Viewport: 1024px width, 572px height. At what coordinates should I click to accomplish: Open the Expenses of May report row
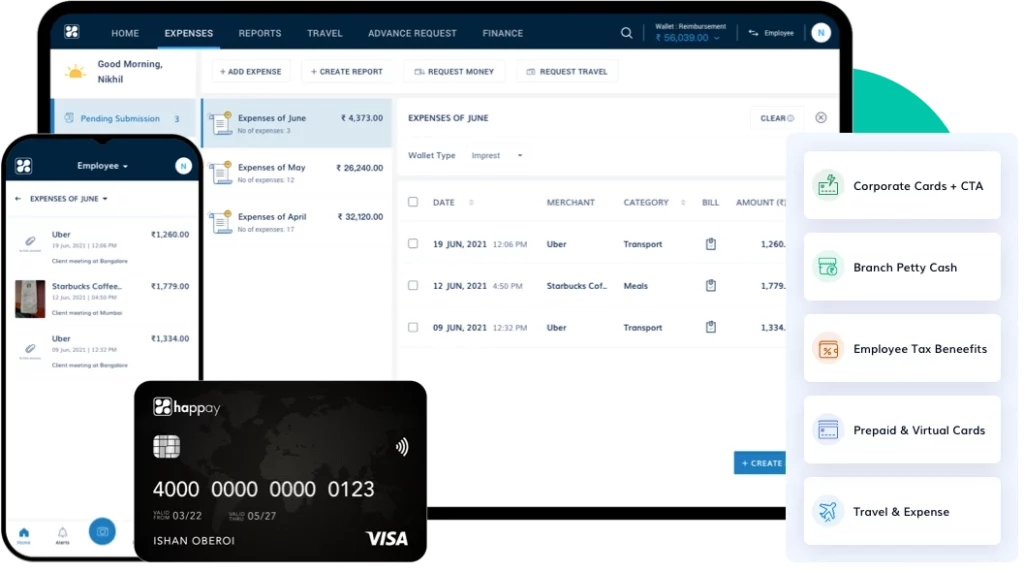click(297, 173)
